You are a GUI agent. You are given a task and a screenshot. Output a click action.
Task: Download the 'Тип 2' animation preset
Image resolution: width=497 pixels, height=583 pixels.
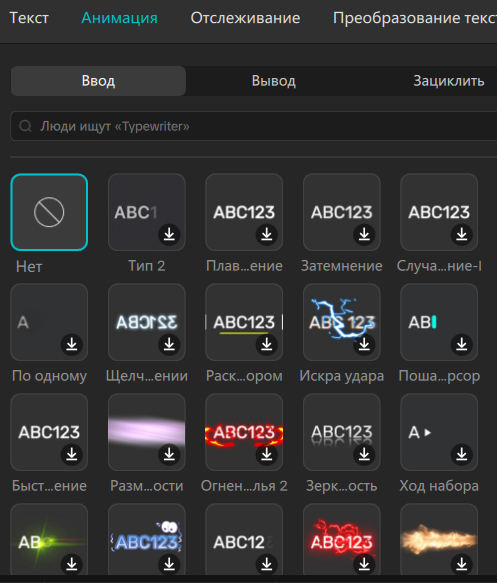coord(169,235)
